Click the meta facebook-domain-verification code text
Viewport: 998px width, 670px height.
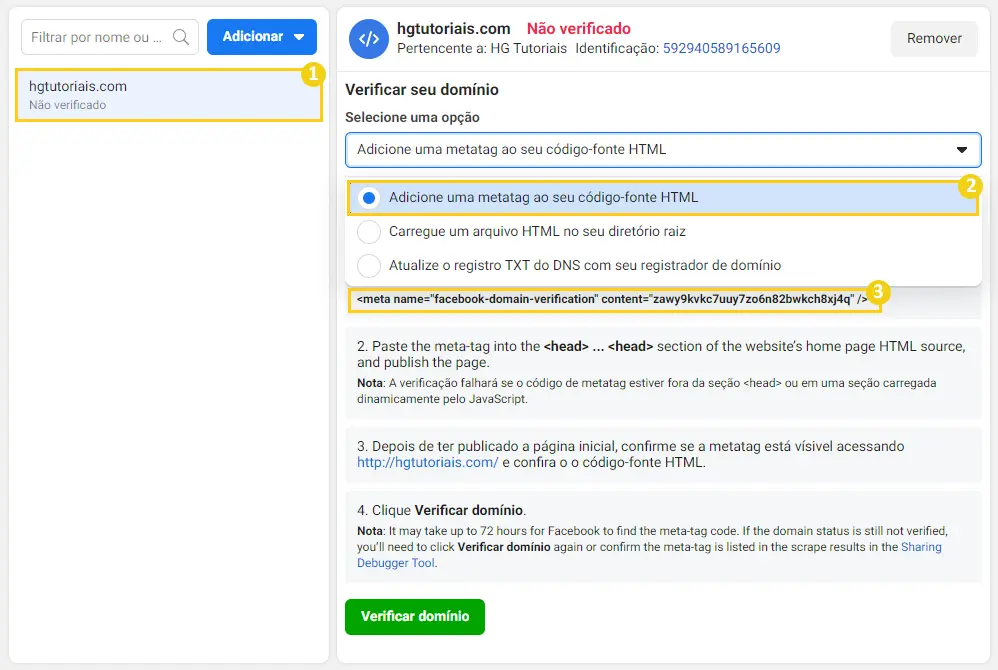click(612, 299)
